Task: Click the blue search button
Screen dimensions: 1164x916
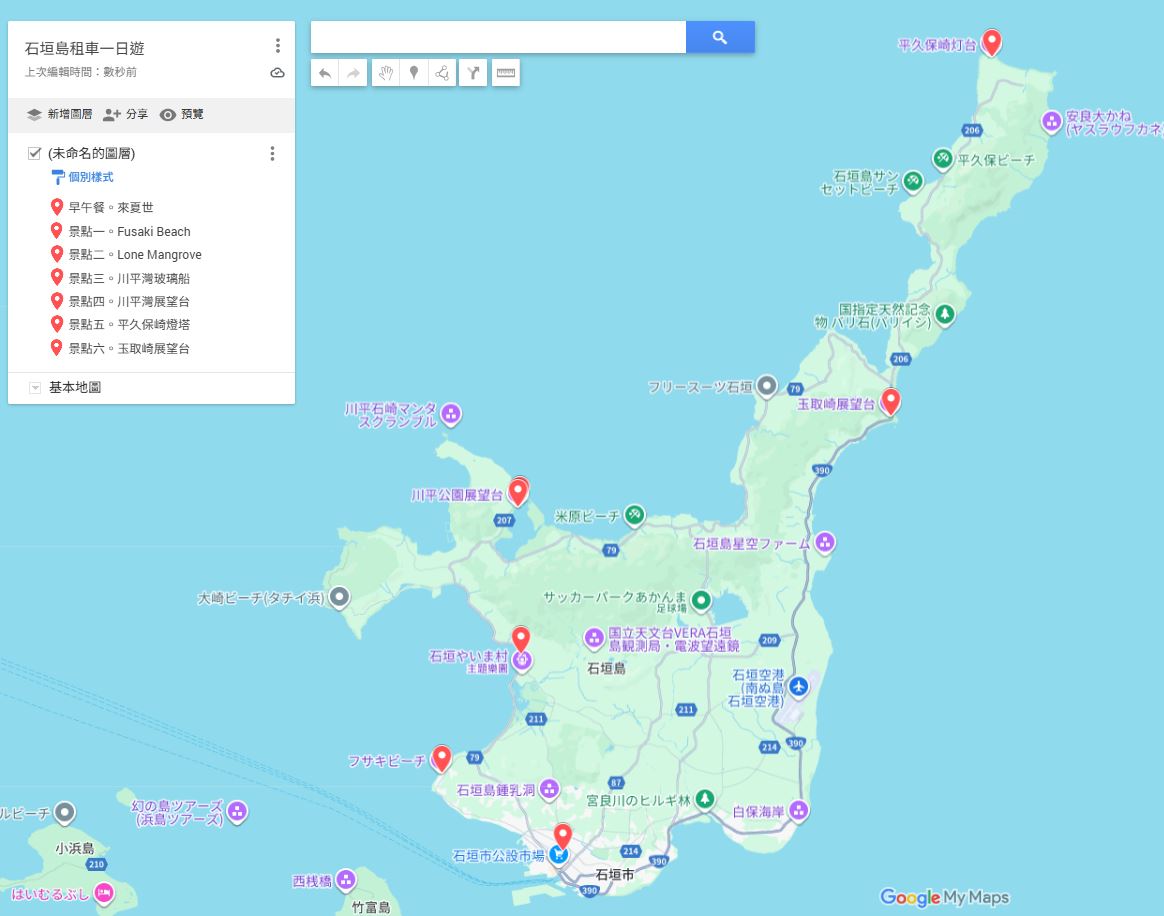Action: 720,37
